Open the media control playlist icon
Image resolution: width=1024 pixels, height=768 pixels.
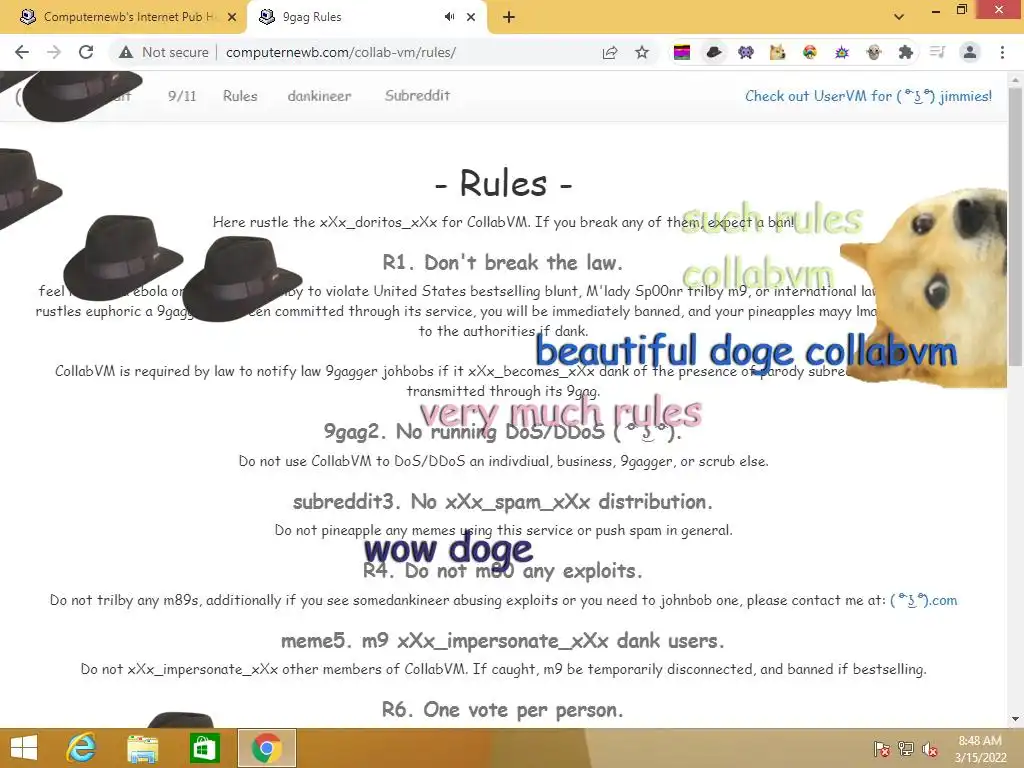pos(937,52)
